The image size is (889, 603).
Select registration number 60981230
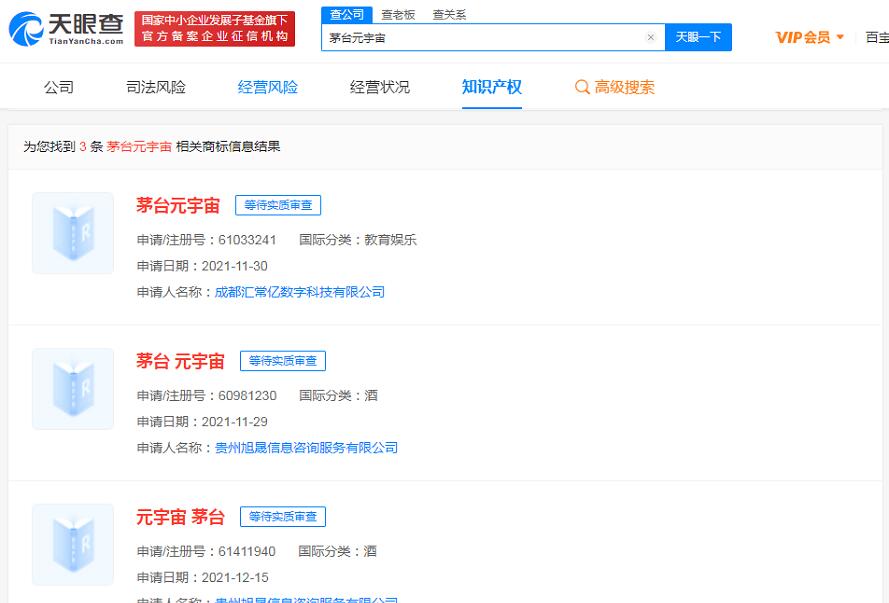[247, 396]
